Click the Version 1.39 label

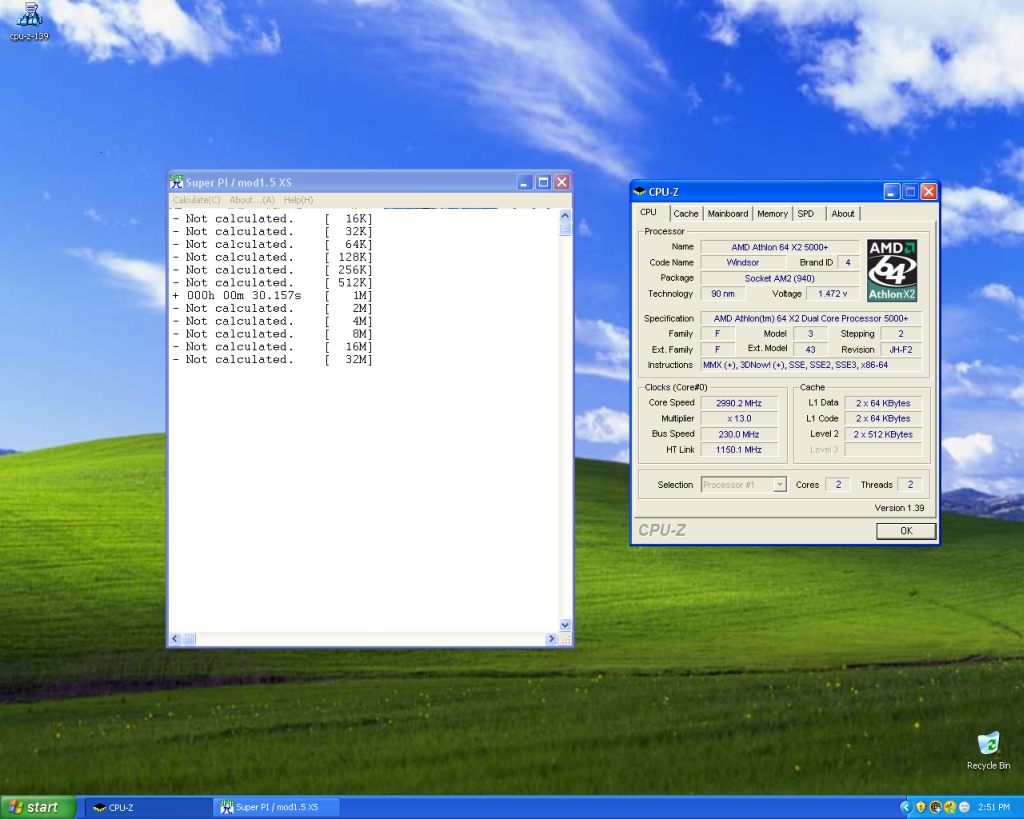[899, 508]
